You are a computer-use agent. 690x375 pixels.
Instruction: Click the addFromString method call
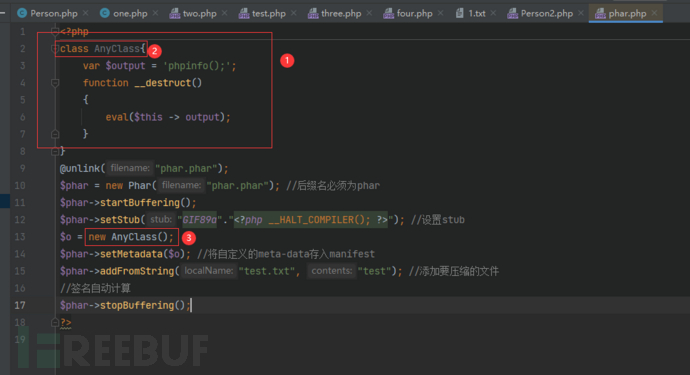[137, 271]
